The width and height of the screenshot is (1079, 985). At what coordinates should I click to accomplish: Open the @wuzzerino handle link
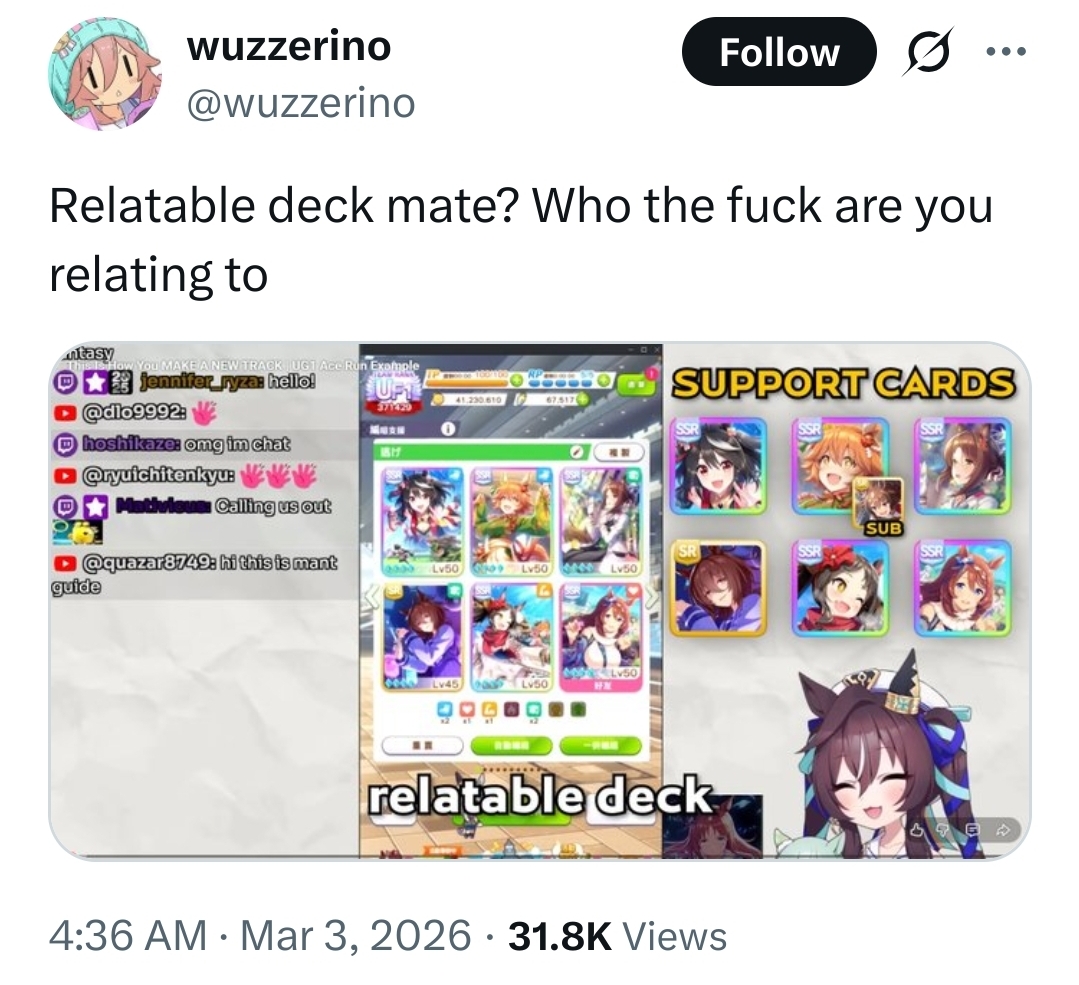pyautogui.click(x=301, y=103)
